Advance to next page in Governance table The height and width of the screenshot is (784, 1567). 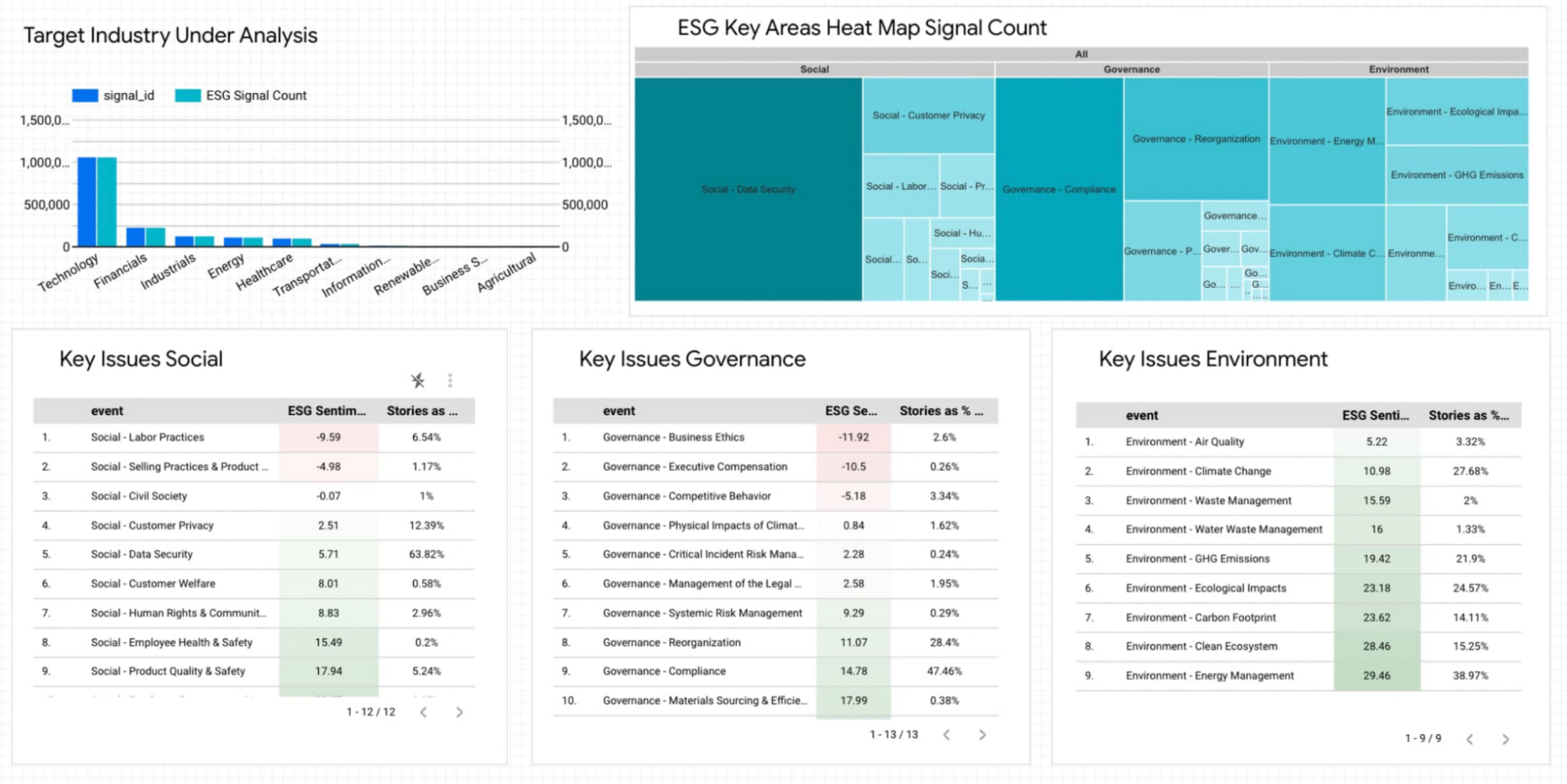(x=982, y=735)
